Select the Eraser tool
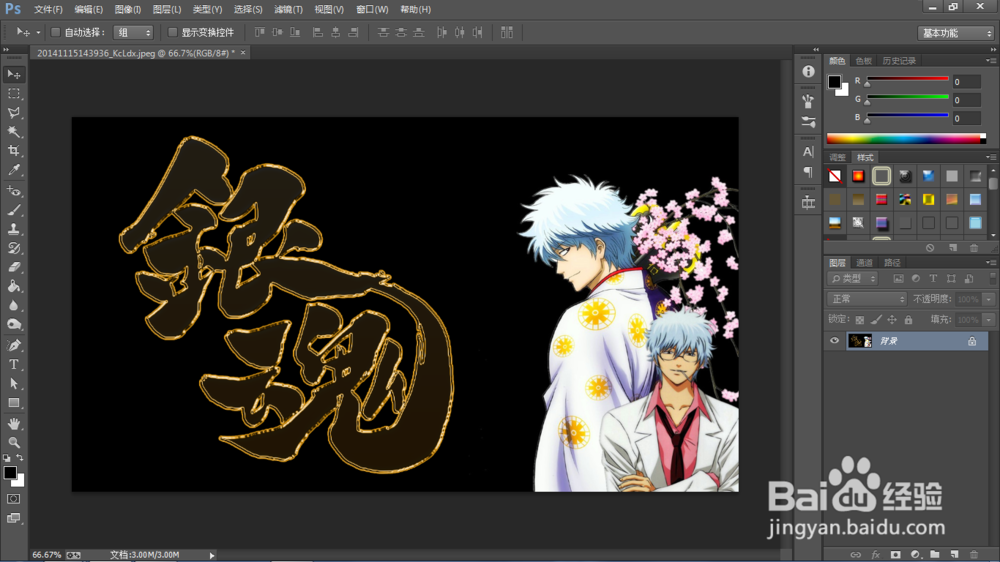 13,267
